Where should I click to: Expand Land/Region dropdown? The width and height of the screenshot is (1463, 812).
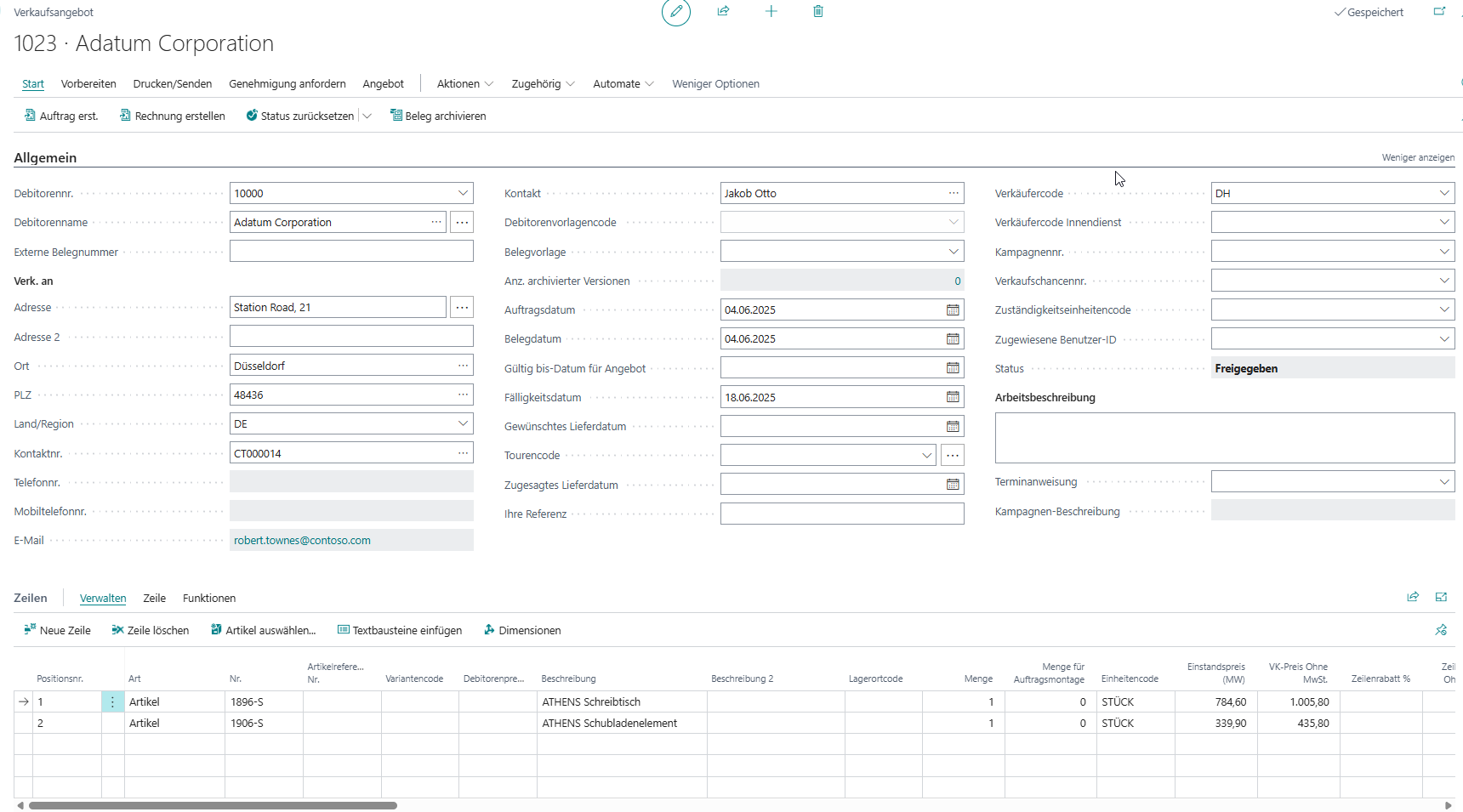(463, 423)
